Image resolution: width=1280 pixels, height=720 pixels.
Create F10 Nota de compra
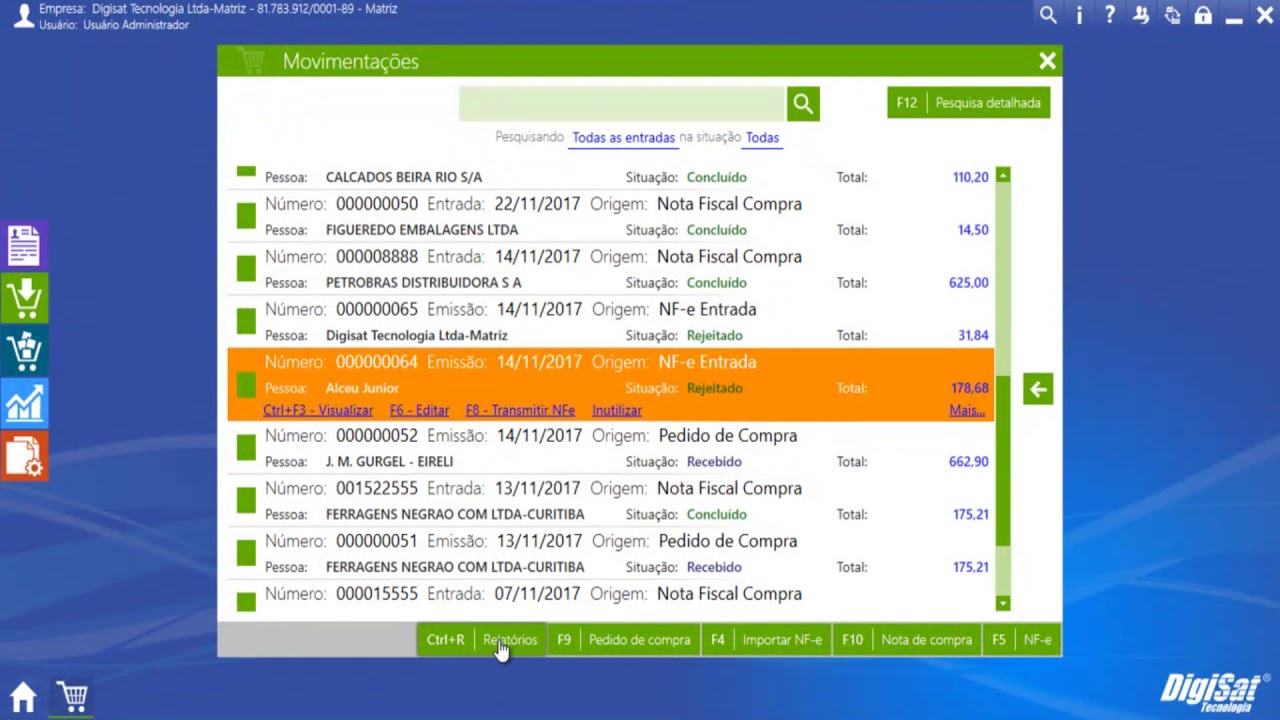click(x=907, y=640)
